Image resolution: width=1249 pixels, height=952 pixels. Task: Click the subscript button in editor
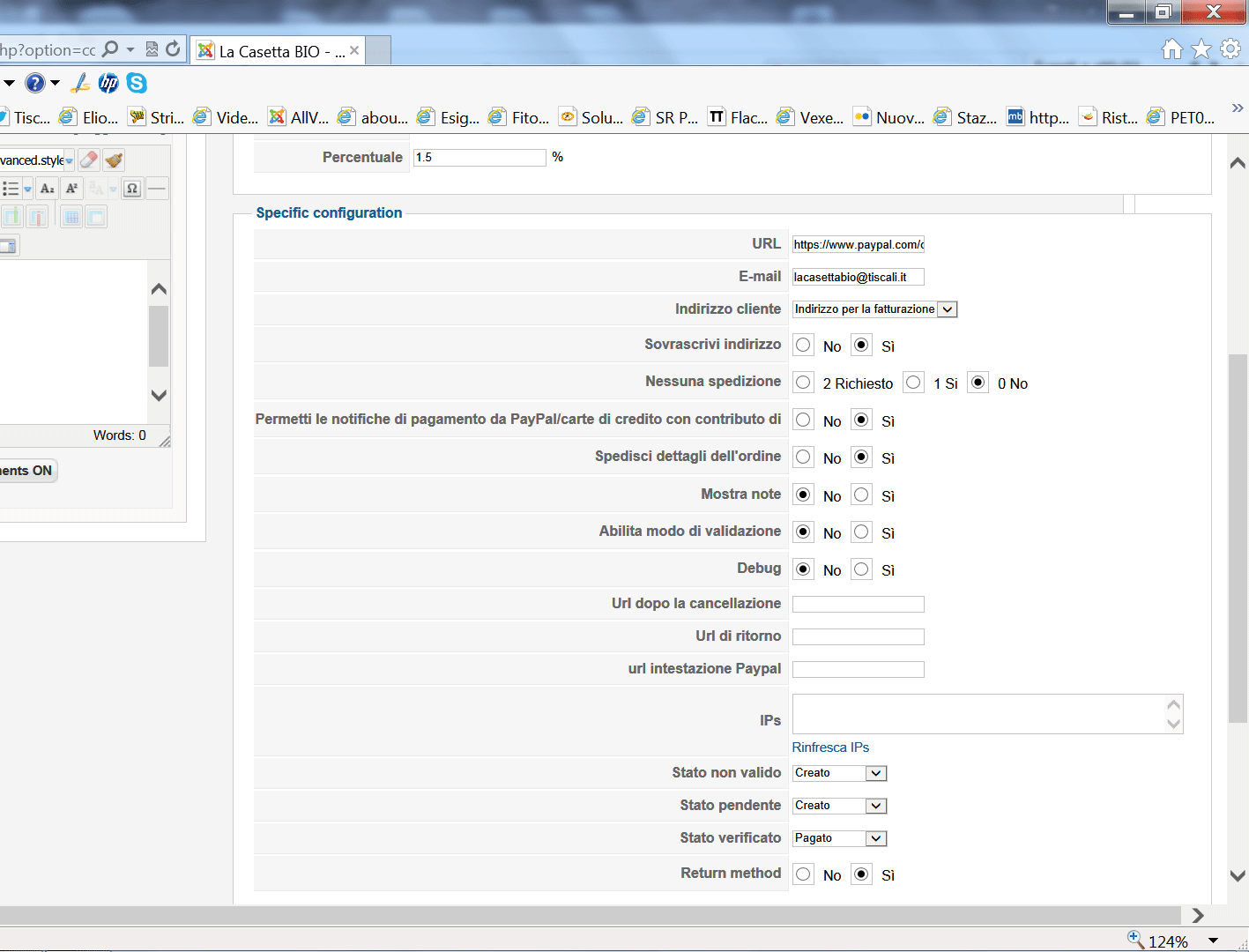(x=48, y=189)
